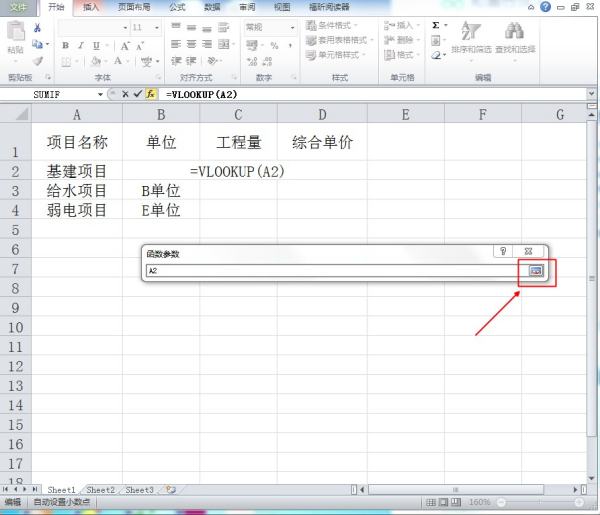Click the Paste clipboard icon

pyautogui.click(x=16, y=31)
